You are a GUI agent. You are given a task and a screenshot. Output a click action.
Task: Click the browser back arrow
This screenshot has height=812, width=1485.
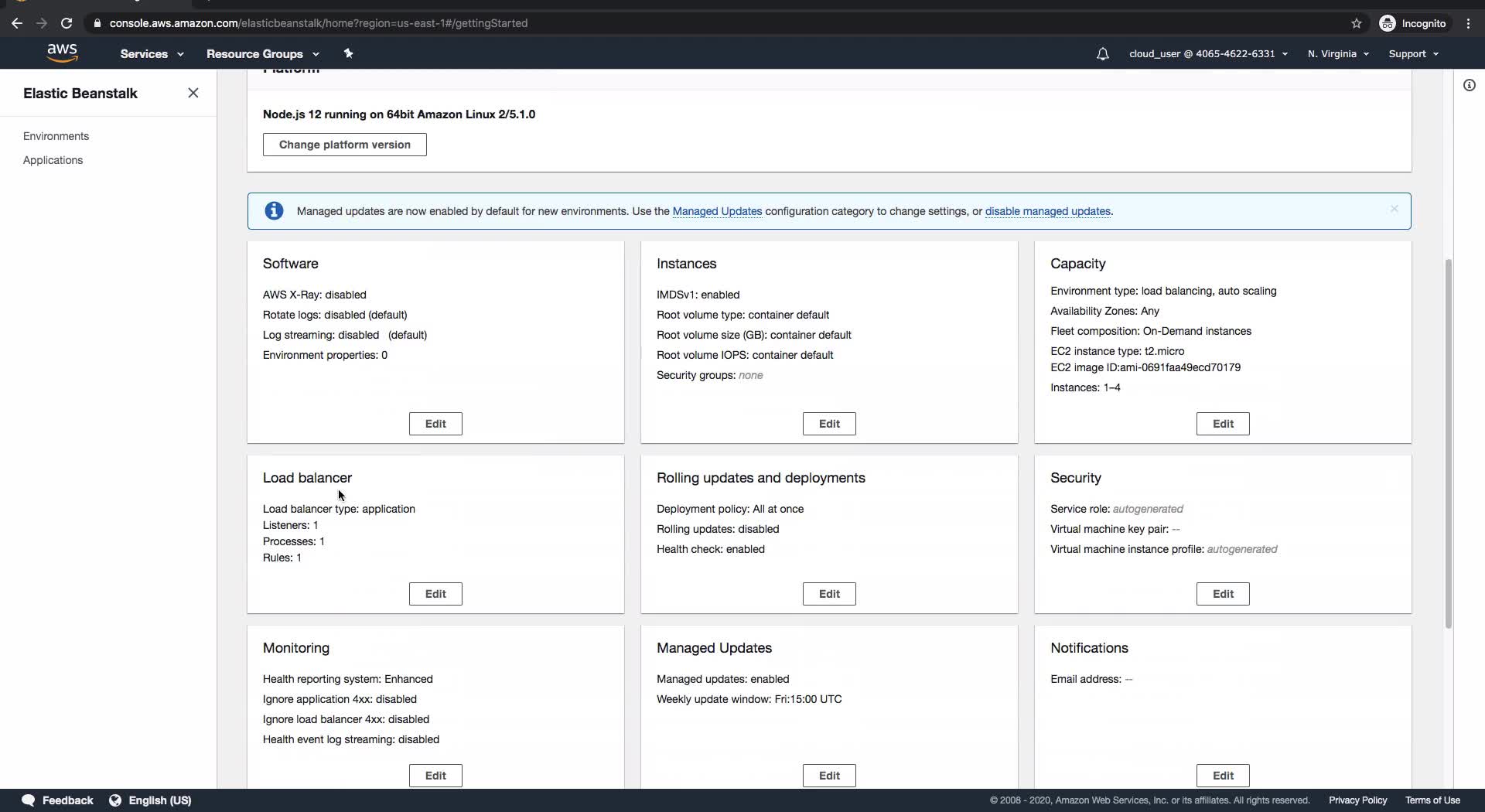pos(17,23)
